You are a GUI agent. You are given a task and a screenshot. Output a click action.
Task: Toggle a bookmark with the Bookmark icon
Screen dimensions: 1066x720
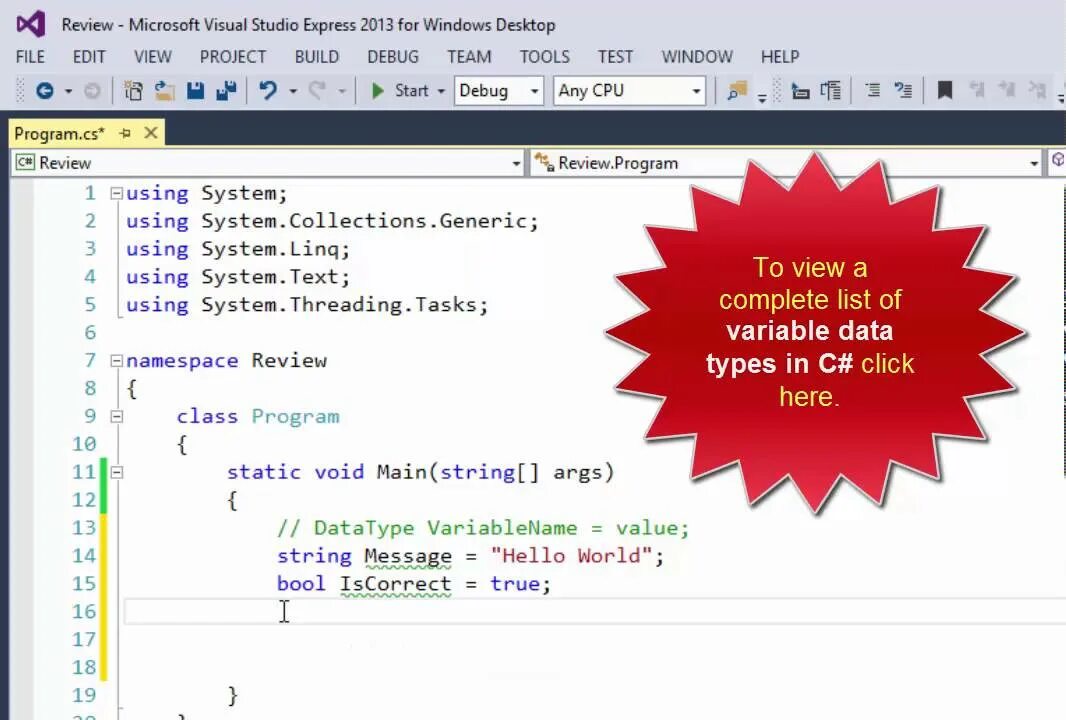tap(945, 90)
